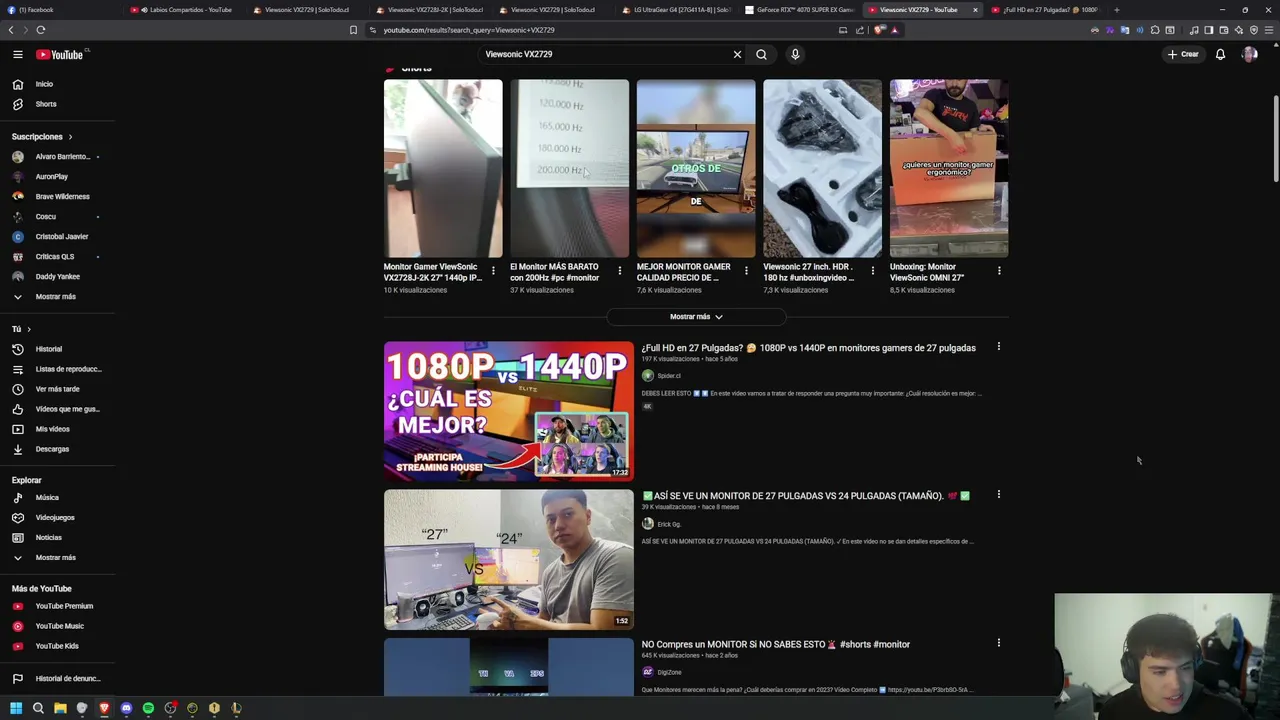Open options for 27 vs 24 pulgadas video

[998, 495]
